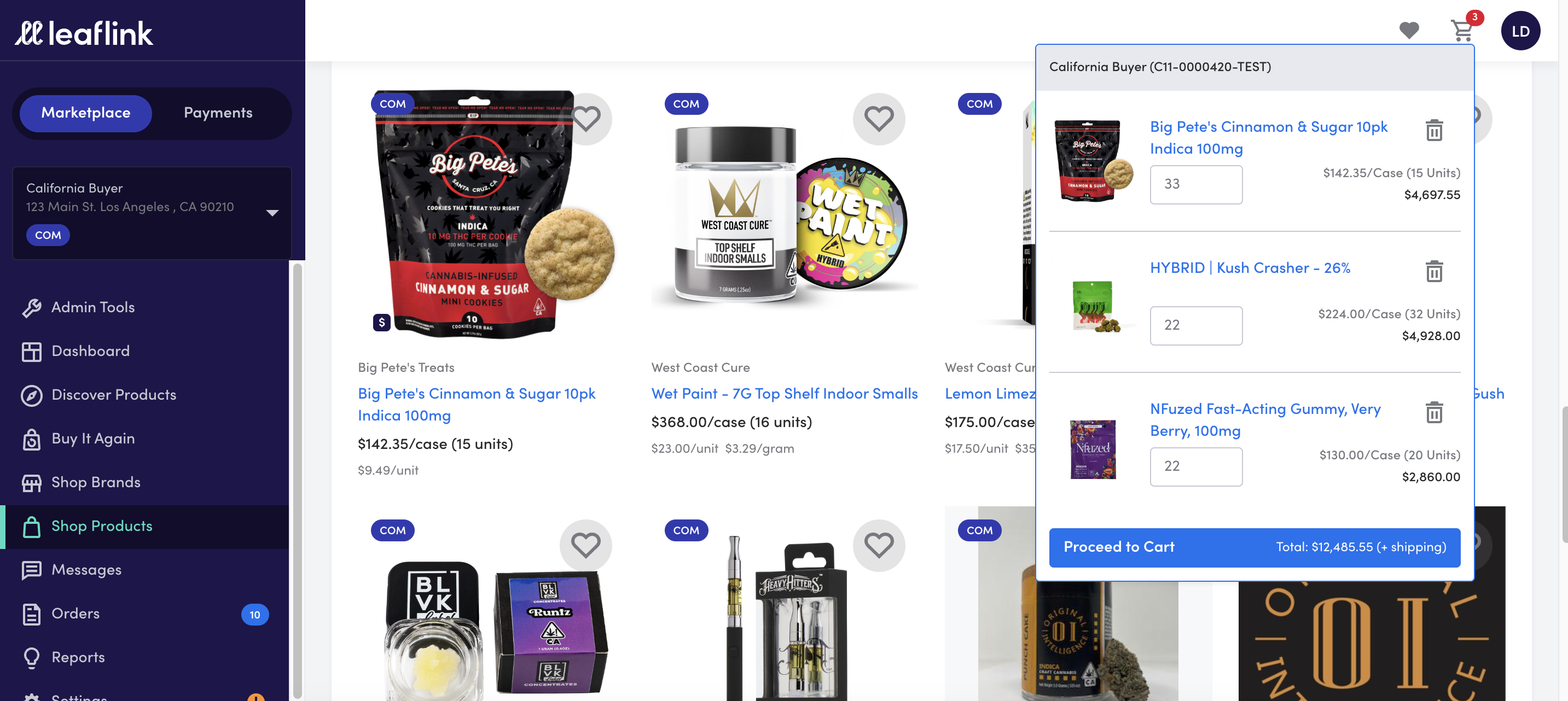Favorite the BLVK Runtz concentrate product

point(585,545)
